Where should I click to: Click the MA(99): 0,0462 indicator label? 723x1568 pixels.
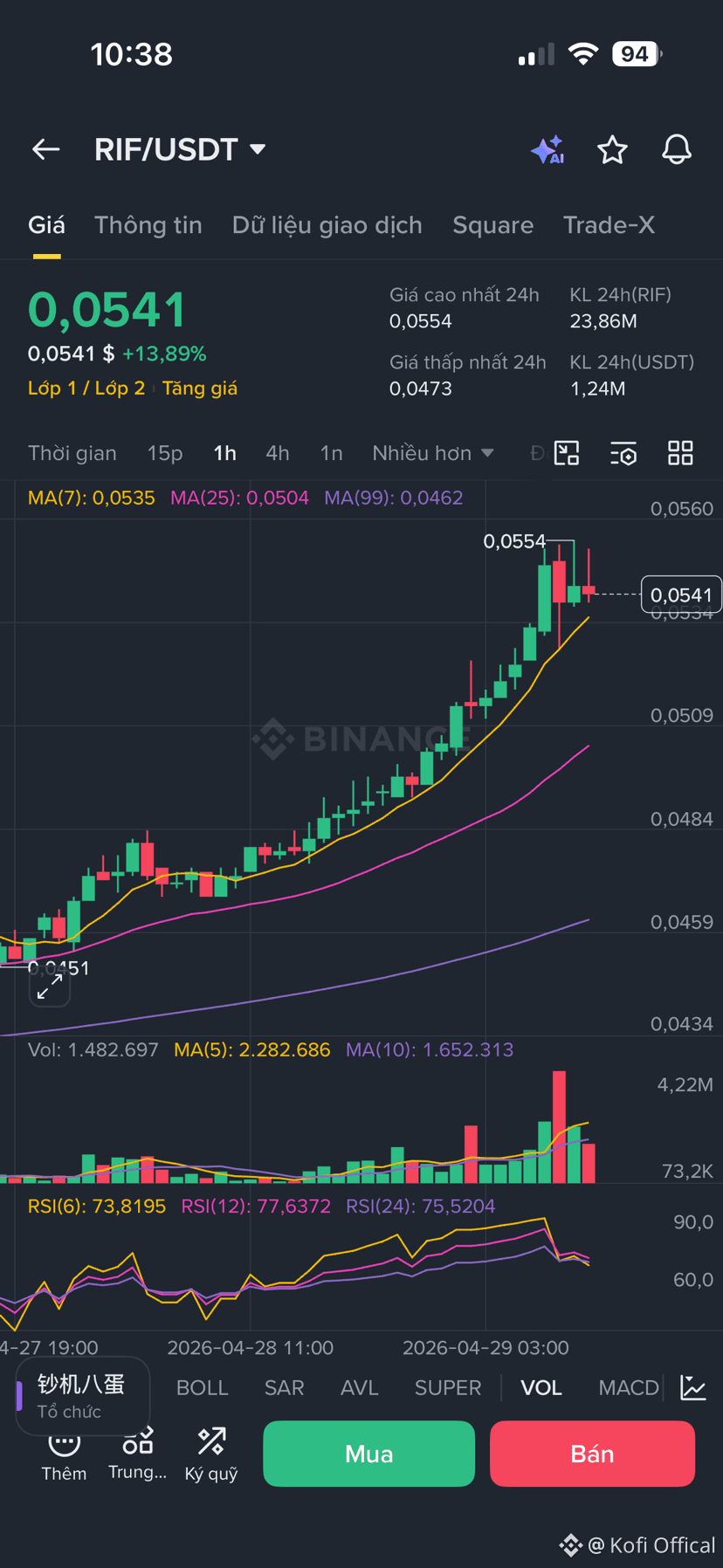coord(394,498)
